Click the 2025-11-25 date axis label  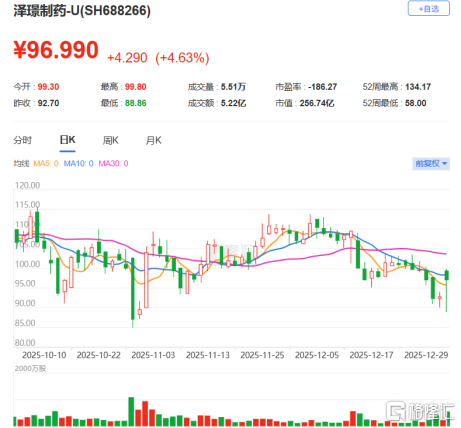pos(262,355)
